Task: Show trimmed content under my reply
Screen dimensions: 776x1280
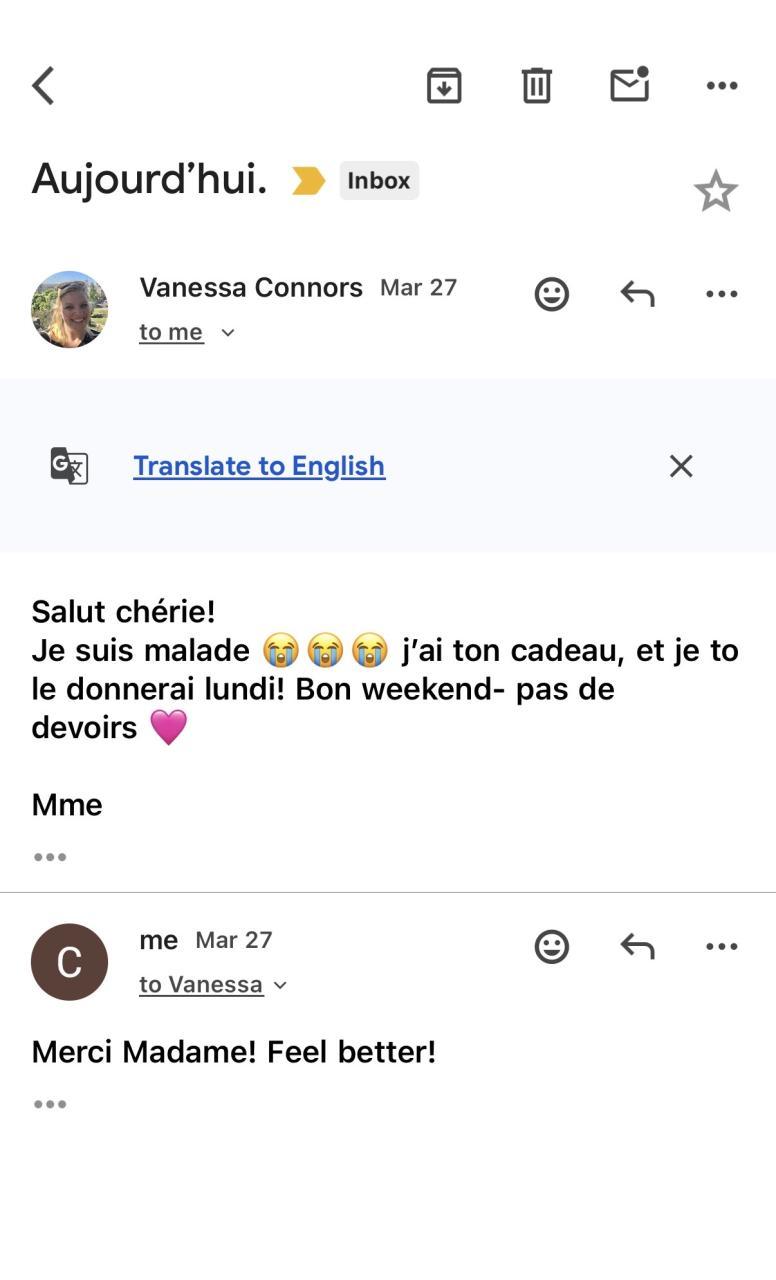Action: click(50, 1104)
